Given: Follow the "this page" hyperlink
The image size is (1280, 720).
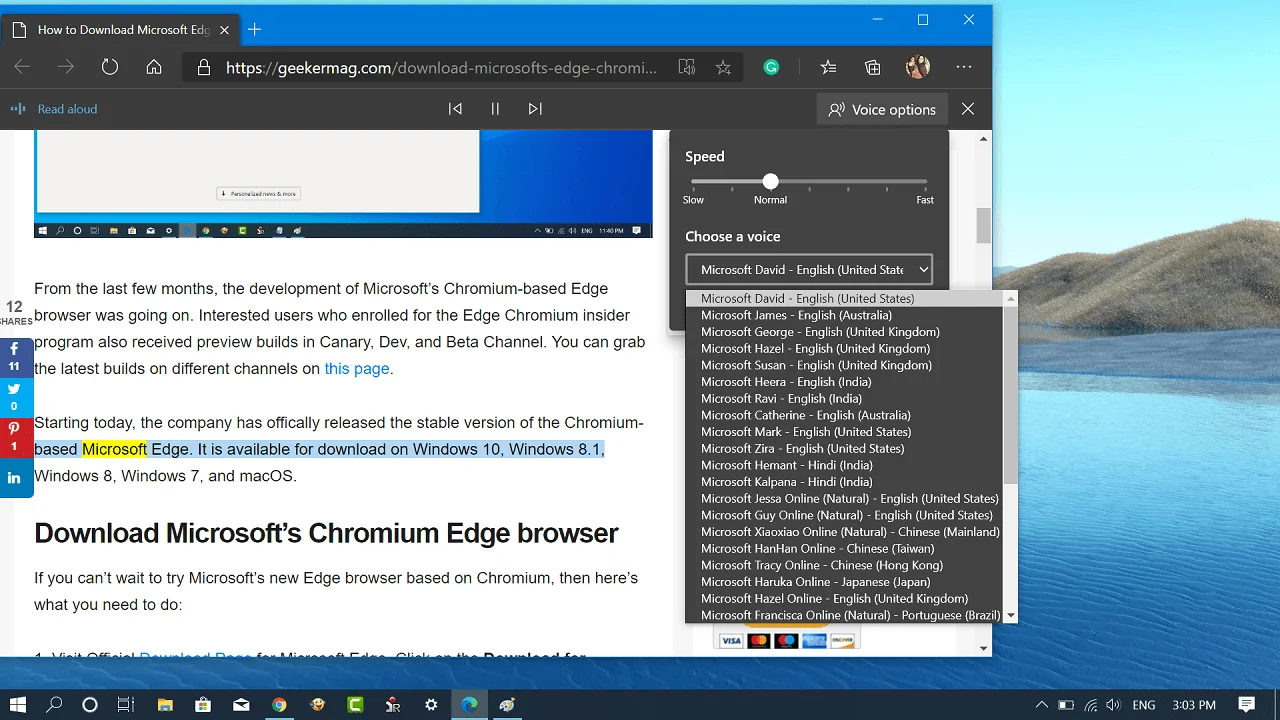Looking at the screenshot, I should (356, 368).
